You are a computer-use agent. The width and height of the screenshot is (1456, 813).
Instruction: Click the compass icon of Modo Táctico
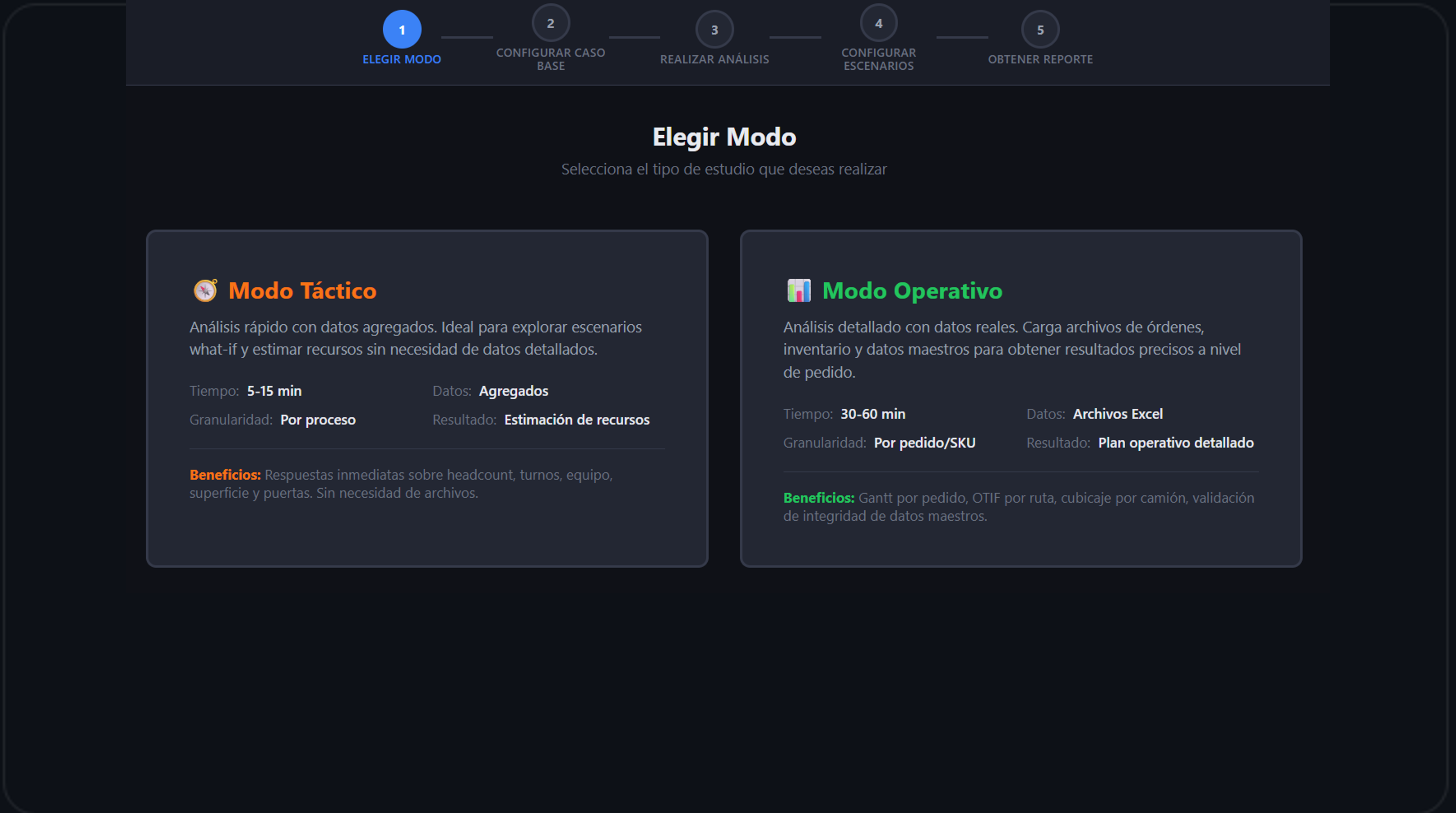coord(205,291)
